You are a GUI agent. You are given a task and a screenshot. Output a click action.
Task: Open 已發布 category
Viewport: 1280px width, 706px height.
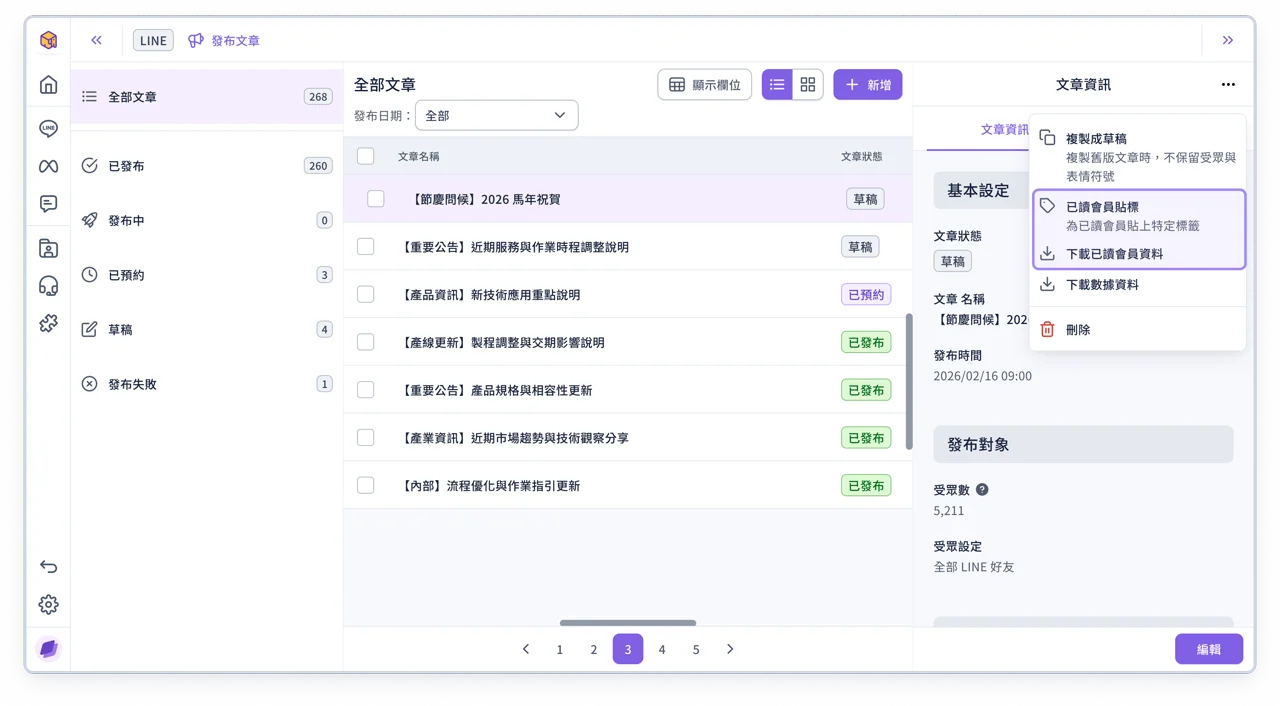[207, 166]
